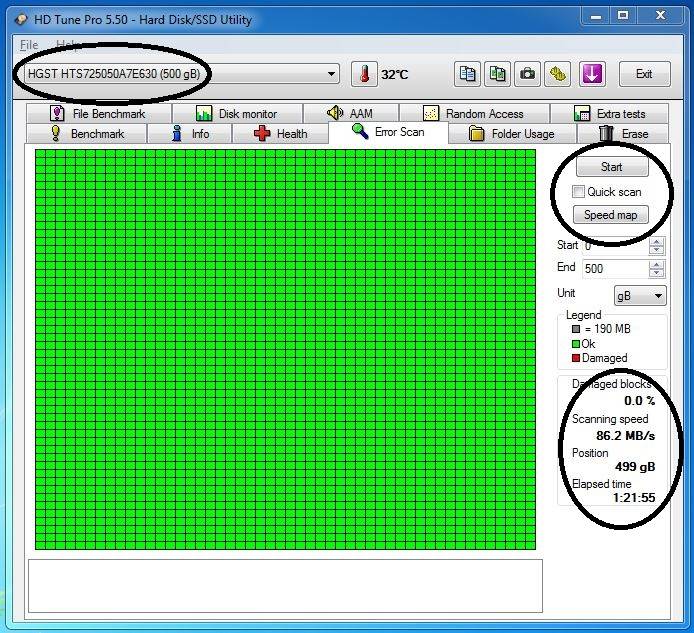Switch to the AAM tab

coord(351,114)
